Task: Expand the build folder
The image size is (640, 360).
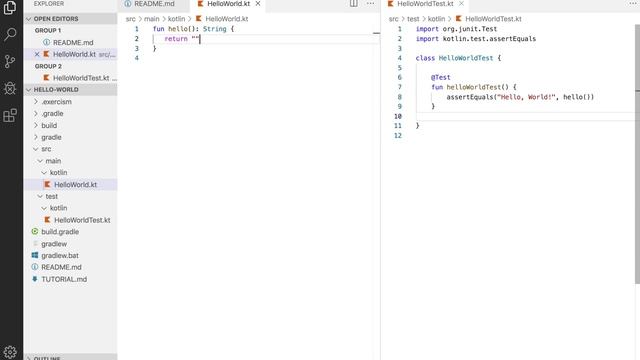Action: 49,125
